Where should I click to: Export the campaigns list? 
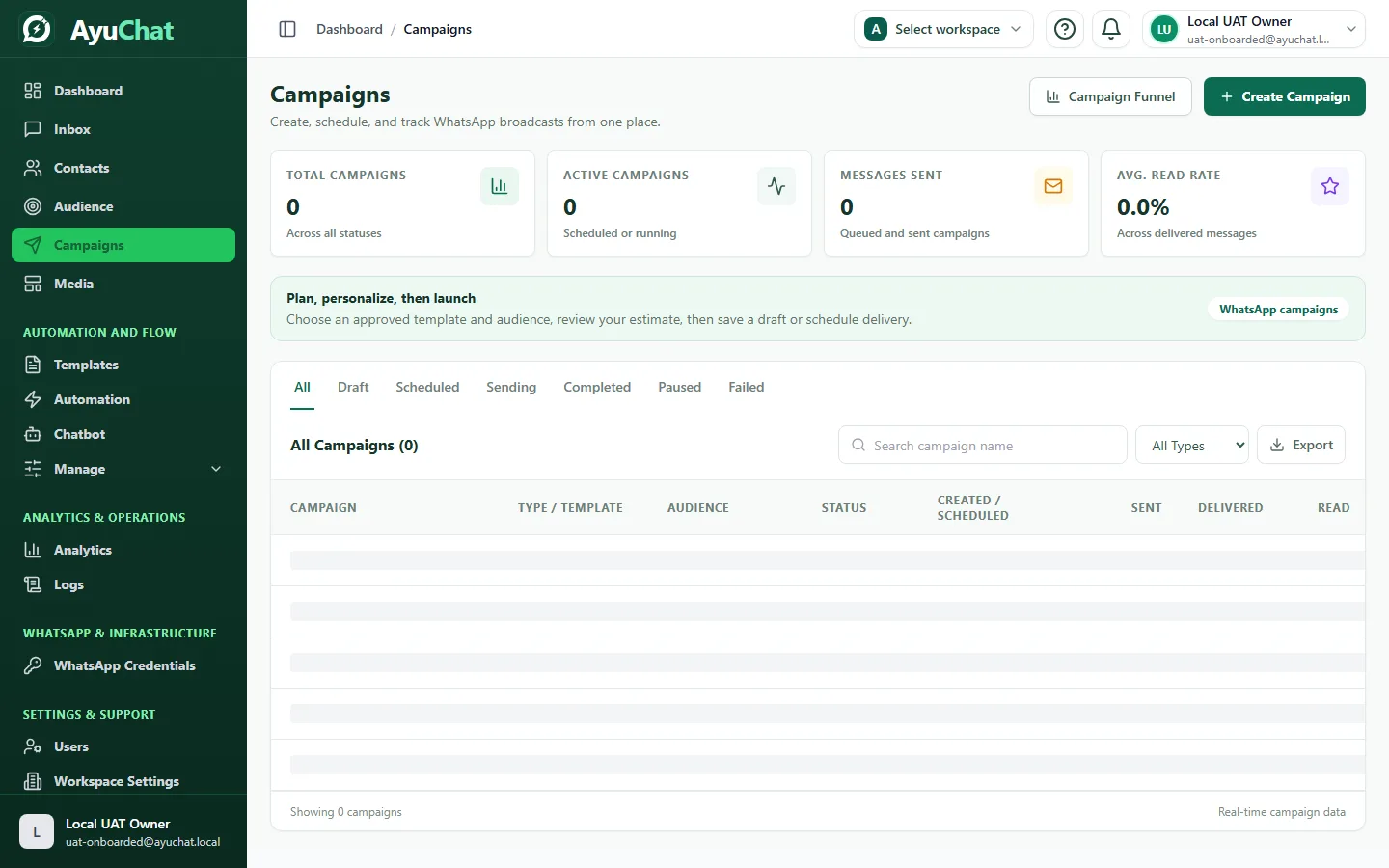(x=1301, y=445)
